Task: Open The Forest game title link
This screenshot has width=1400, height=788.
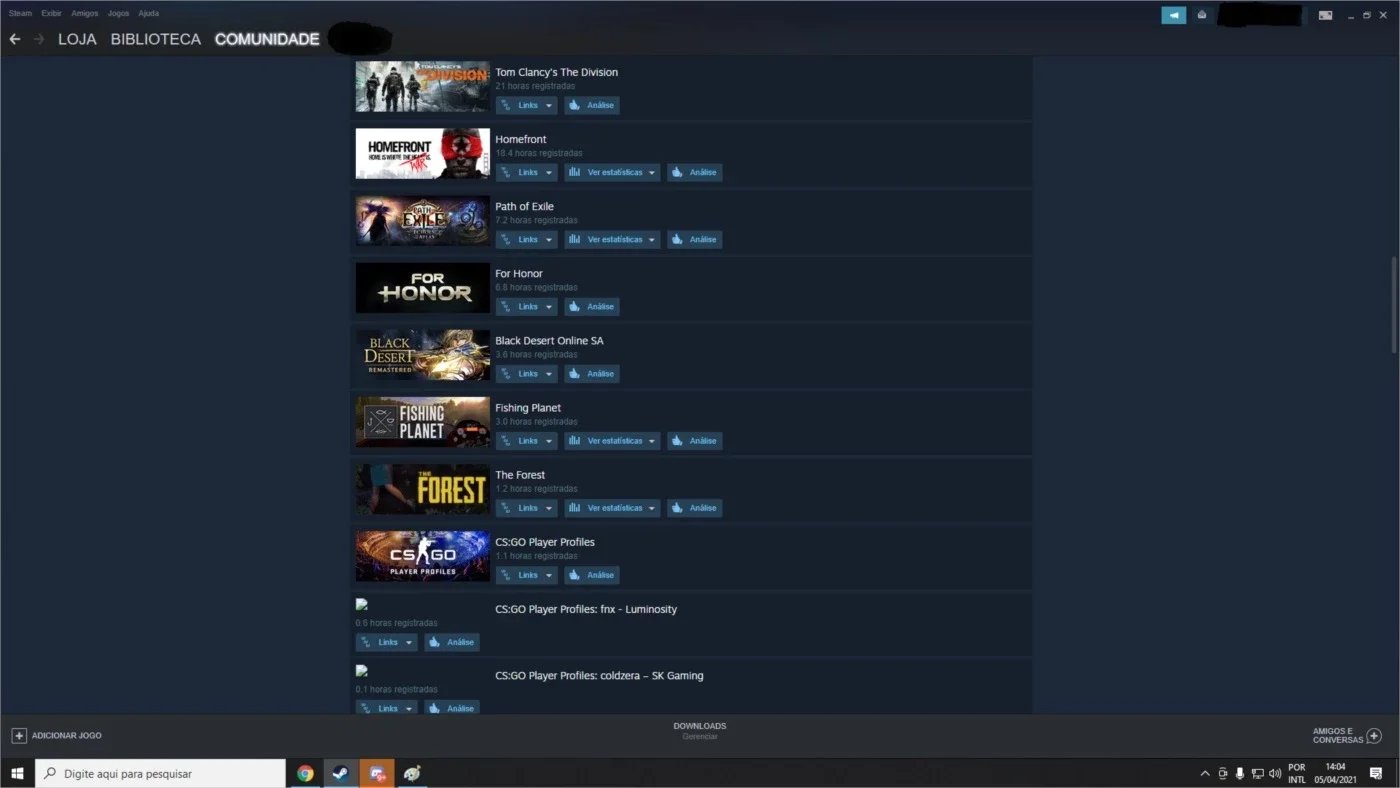Action: [520, 475]
